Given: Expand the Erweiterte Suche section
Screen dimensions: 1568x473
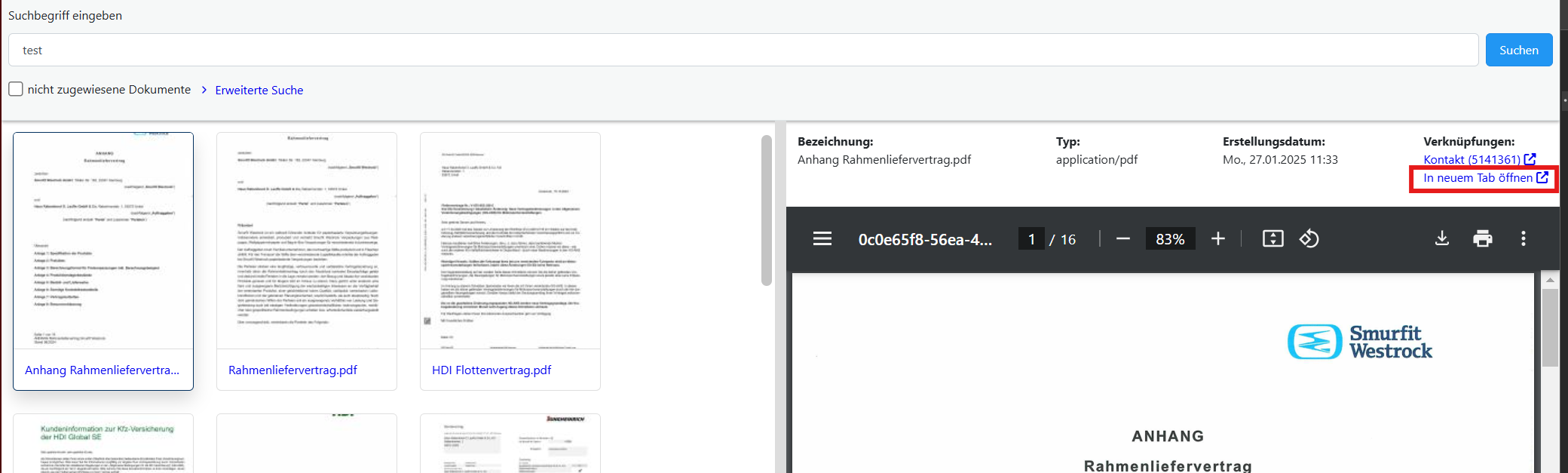Looking at the screenshot, I should [x=259, y=90].
